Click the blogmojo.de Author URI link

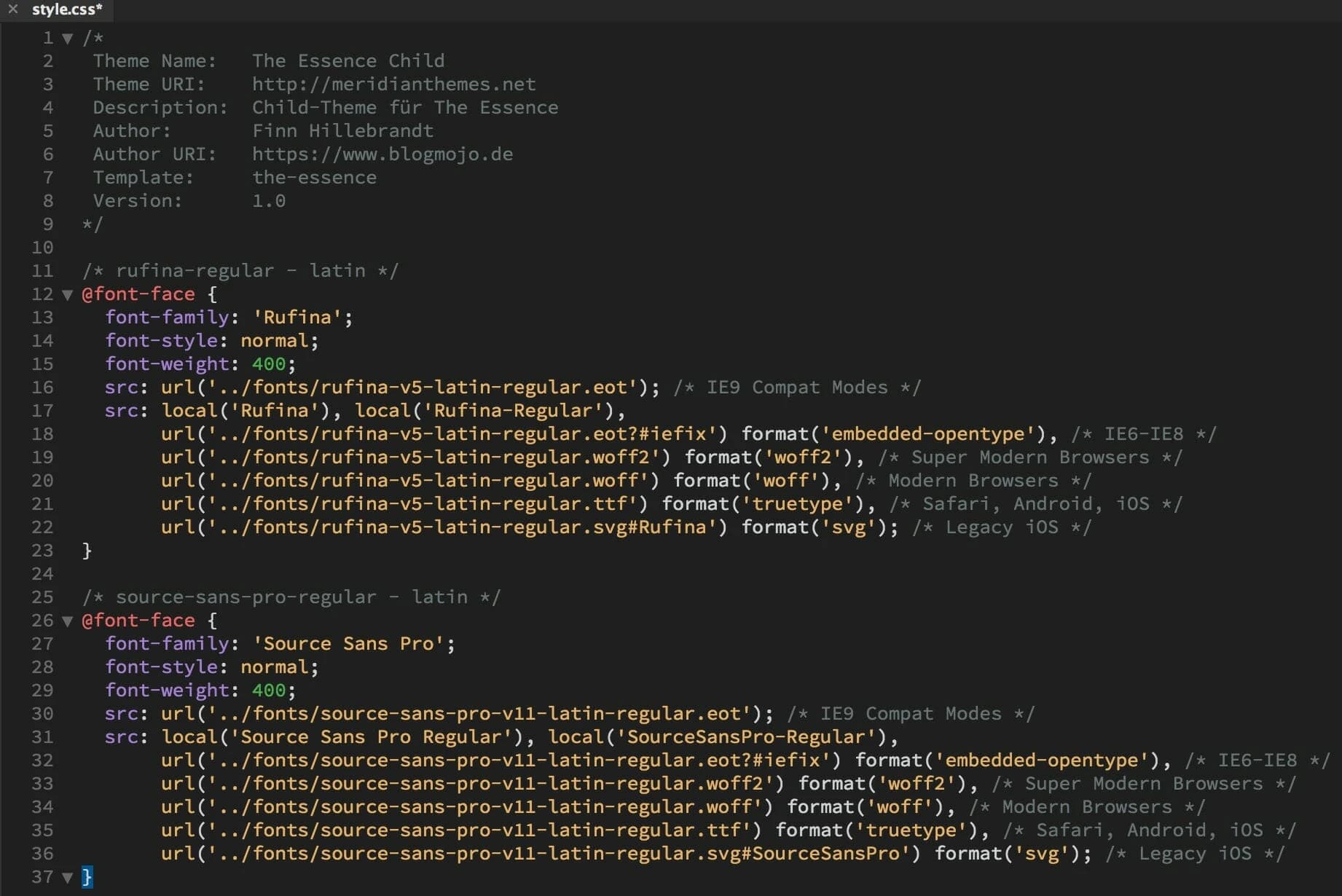coord(382,154)
